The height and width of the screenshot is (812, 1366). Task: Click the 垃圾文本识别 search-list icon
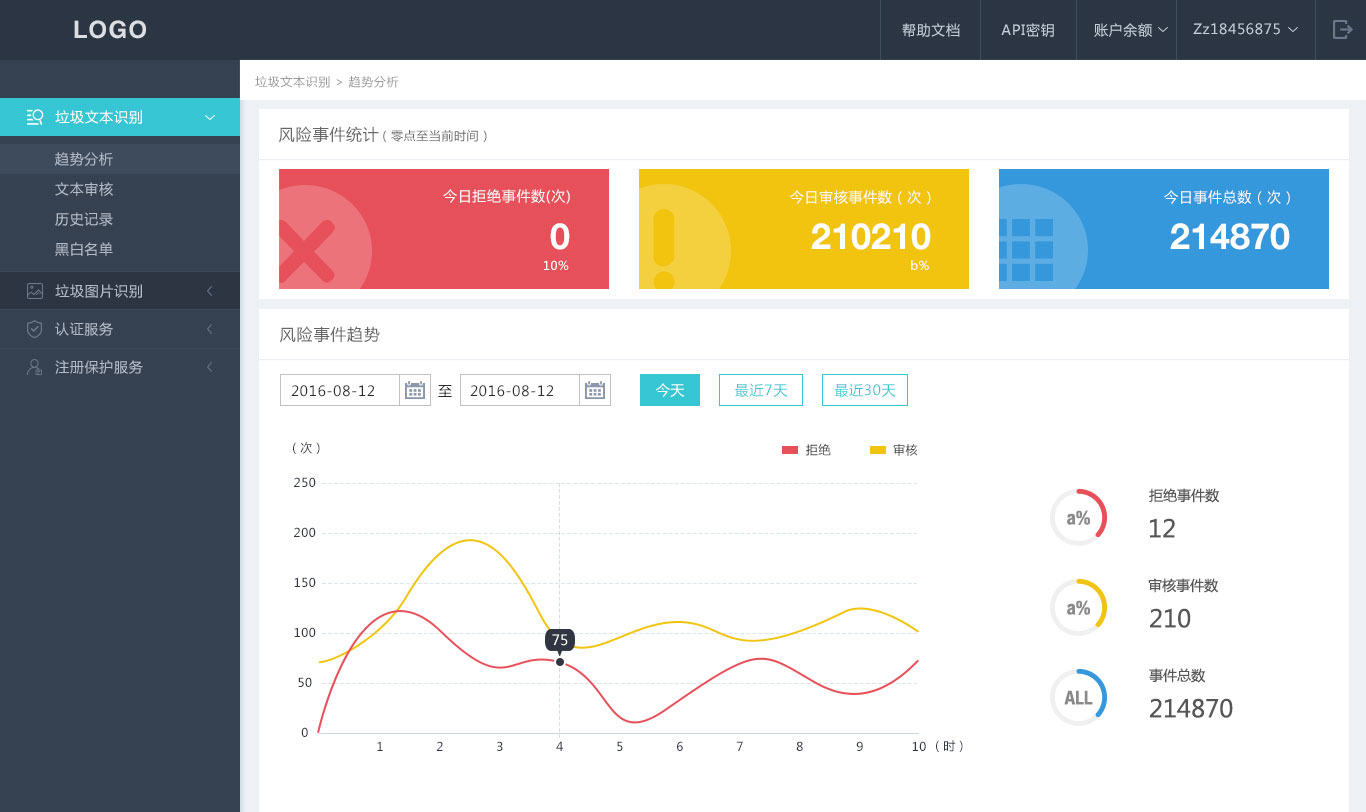click(35, 117)
